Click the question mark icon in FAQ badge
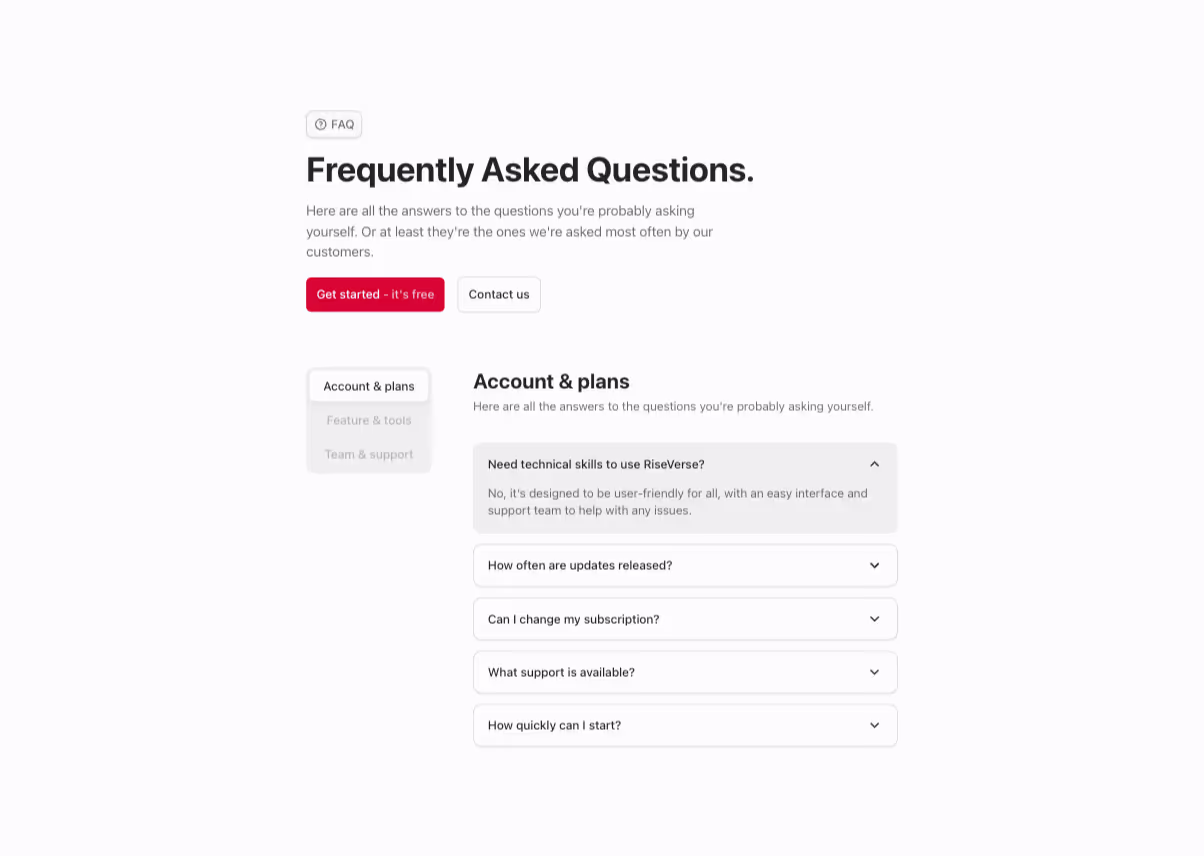This screenshot has width=1204, height=856. [x=320, y=124]
